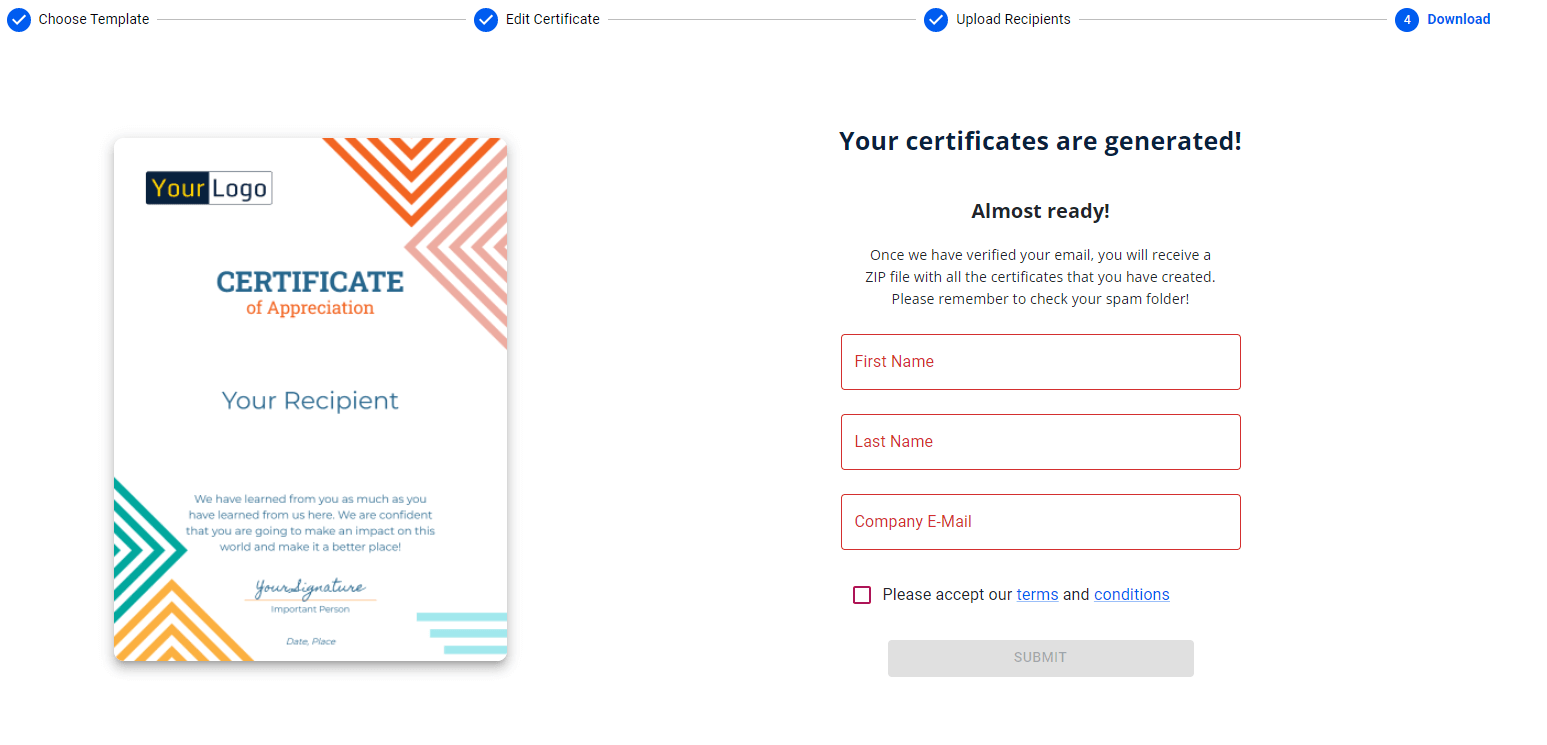Click the Edit Certificate step label
Viewport: 1547px width, 745px height.
tap(553, 19)
